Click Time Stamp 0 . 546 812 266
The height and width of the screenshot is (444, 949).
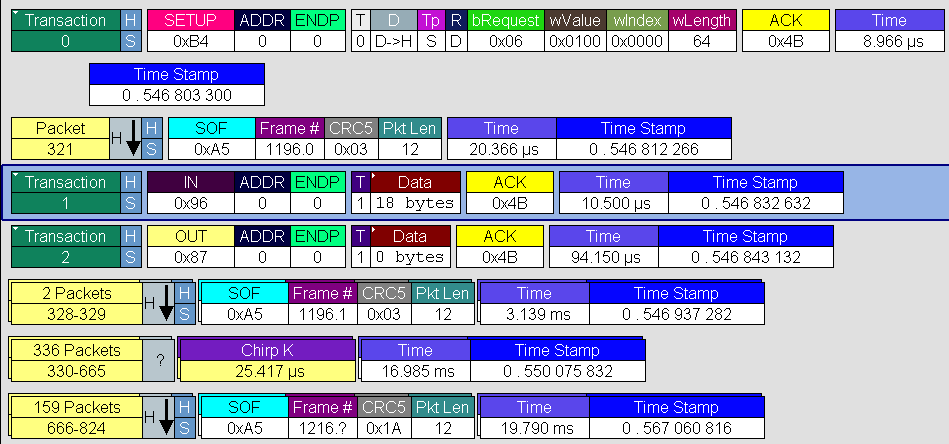(x=644, y=139)
